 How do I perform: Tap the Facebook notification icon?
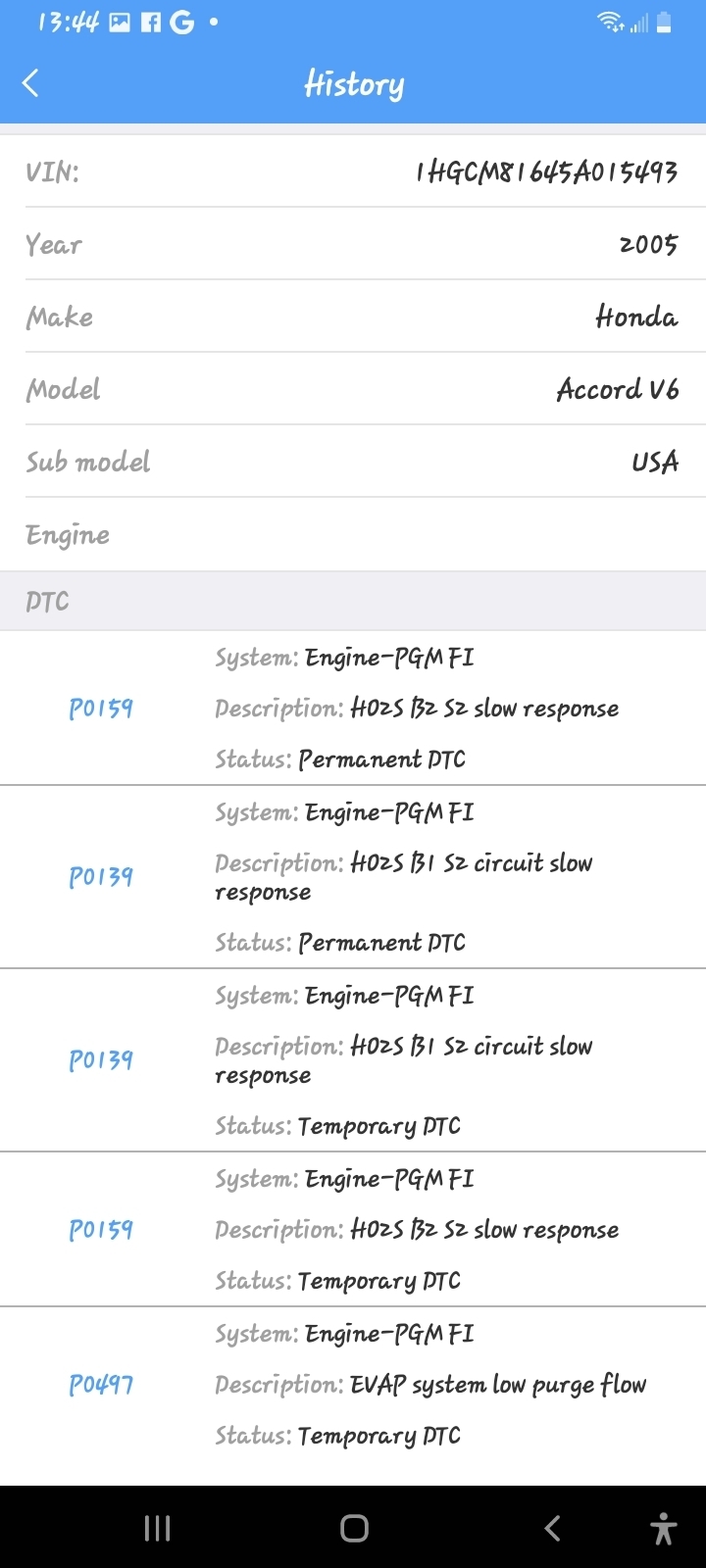click(150, 23)
